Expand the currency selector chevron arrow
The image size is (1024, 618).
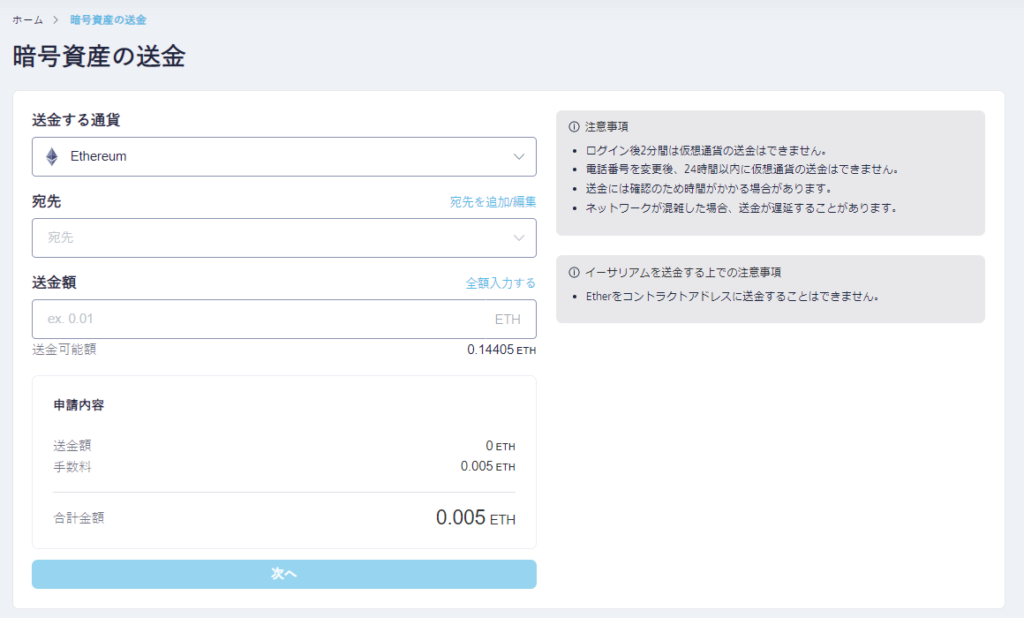pos(519,157)
